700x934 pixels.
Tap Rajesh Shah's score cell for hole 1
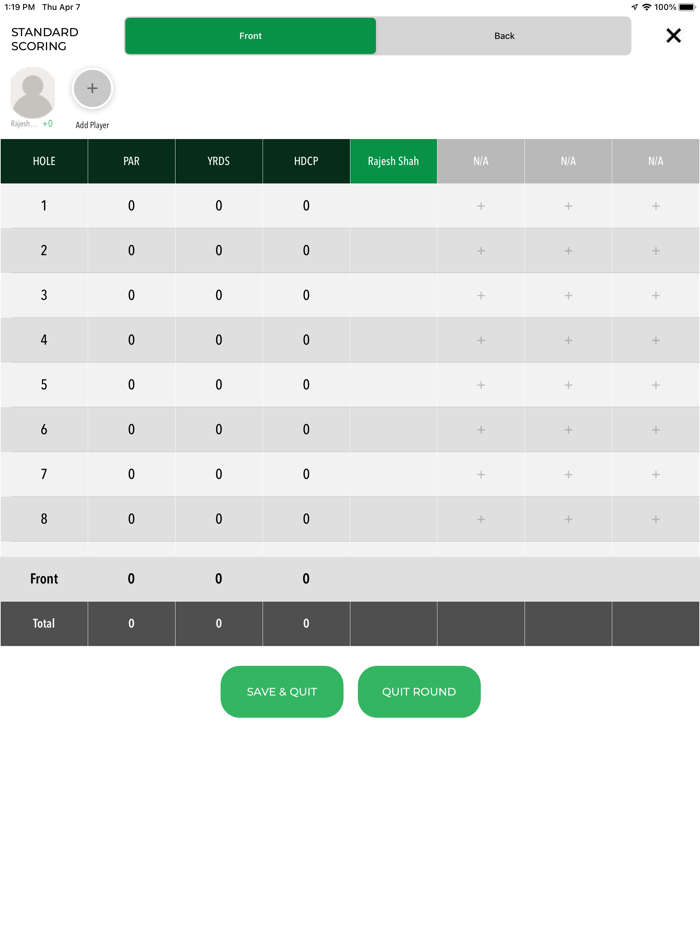(393, 206)
